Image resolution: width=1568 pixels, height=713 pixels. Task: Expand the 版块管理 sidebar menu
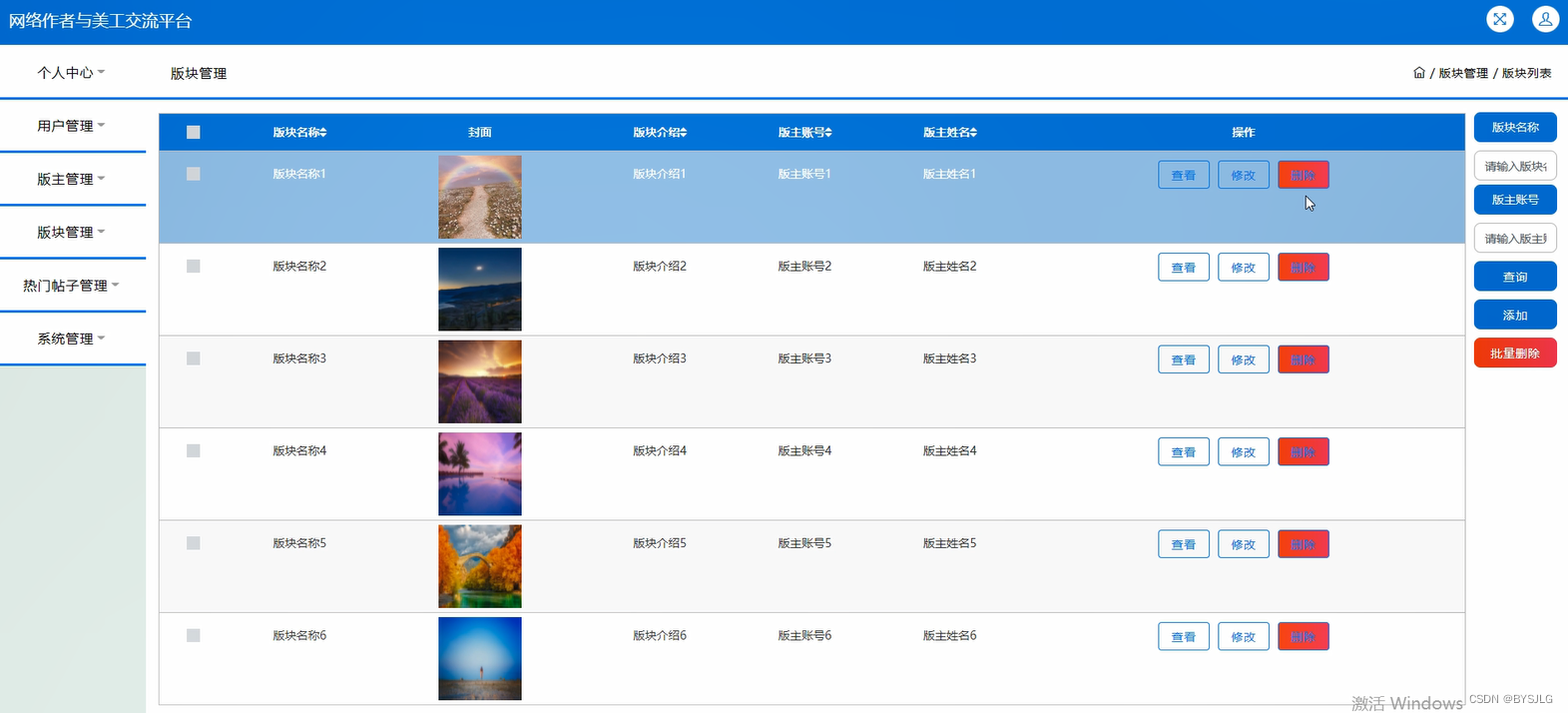click(72, 232)
